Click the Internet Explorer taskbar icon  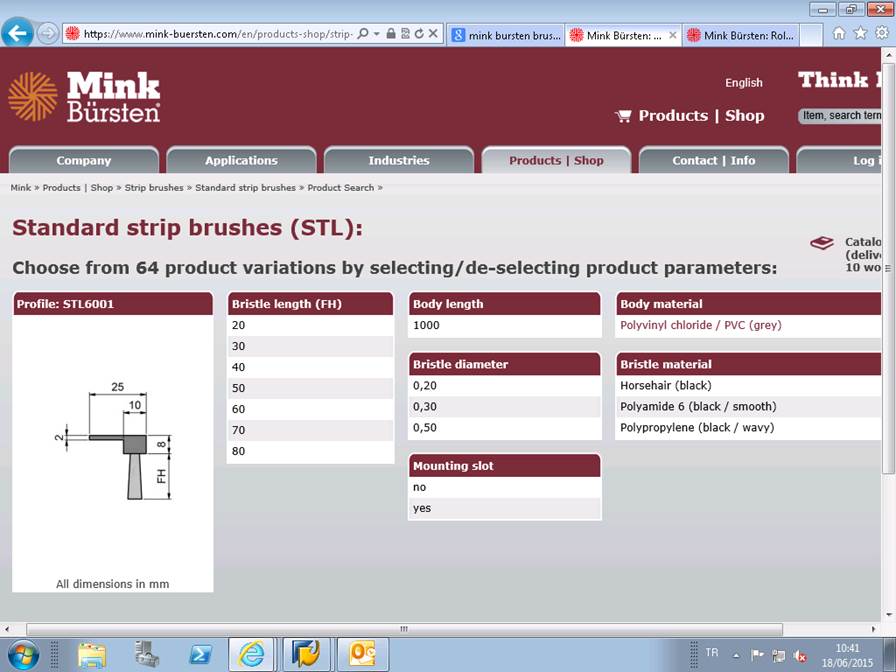(x=251, y=655)
